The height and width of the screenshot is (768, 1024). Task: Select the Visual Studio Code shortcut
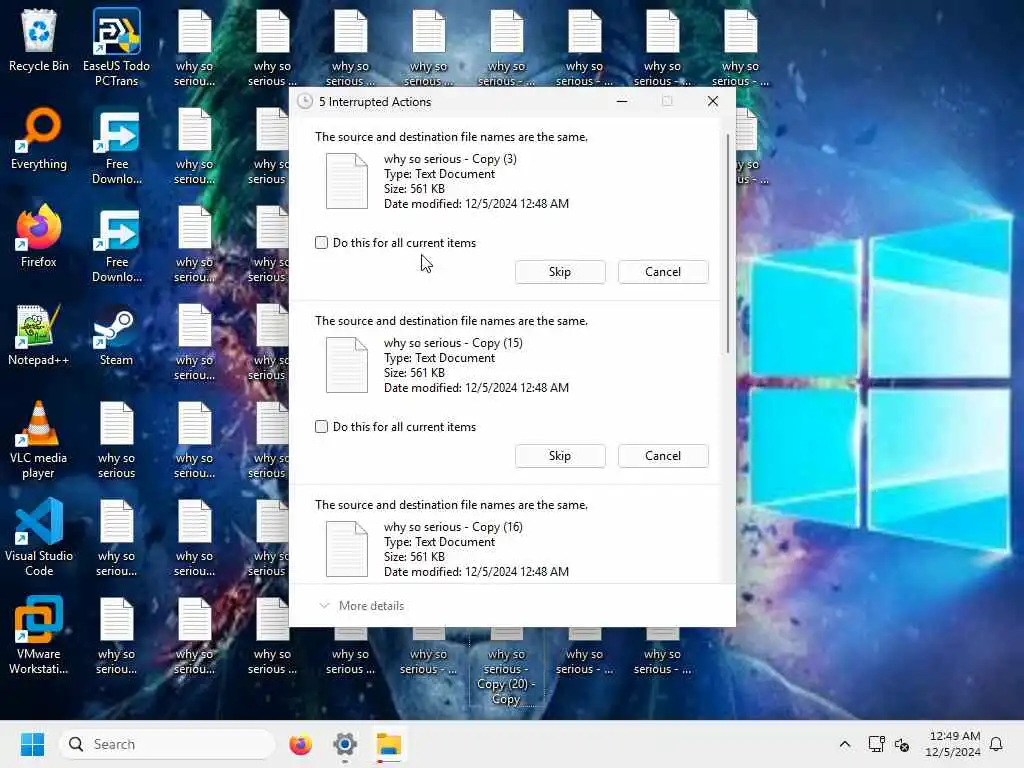click(x=39, y=538)
